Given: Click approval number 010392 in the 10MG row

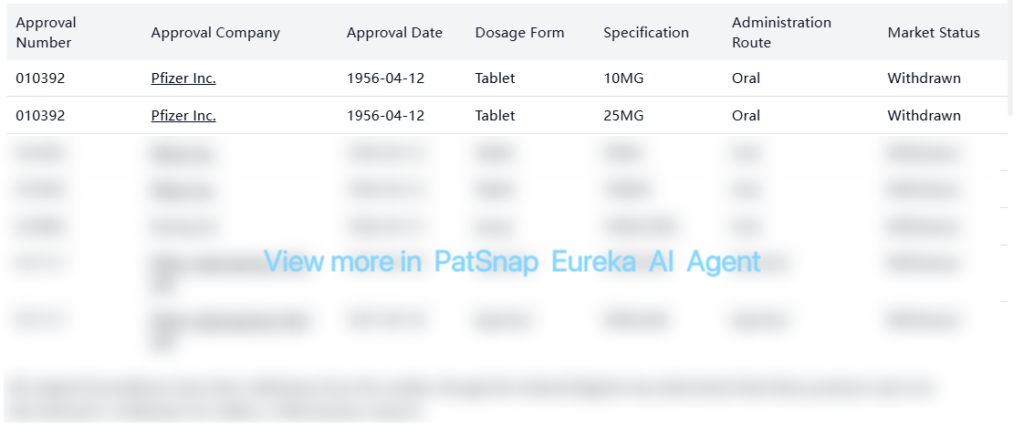Looking at the screenshot, I should click(x=40, y=78).
